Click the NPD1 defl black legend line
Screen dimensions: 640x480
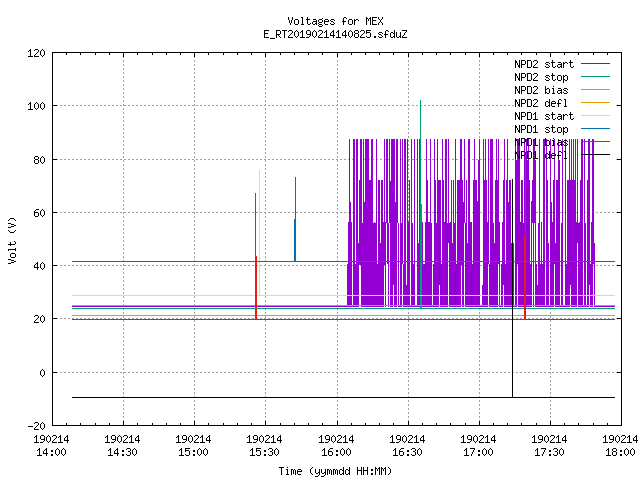[596, 155]
